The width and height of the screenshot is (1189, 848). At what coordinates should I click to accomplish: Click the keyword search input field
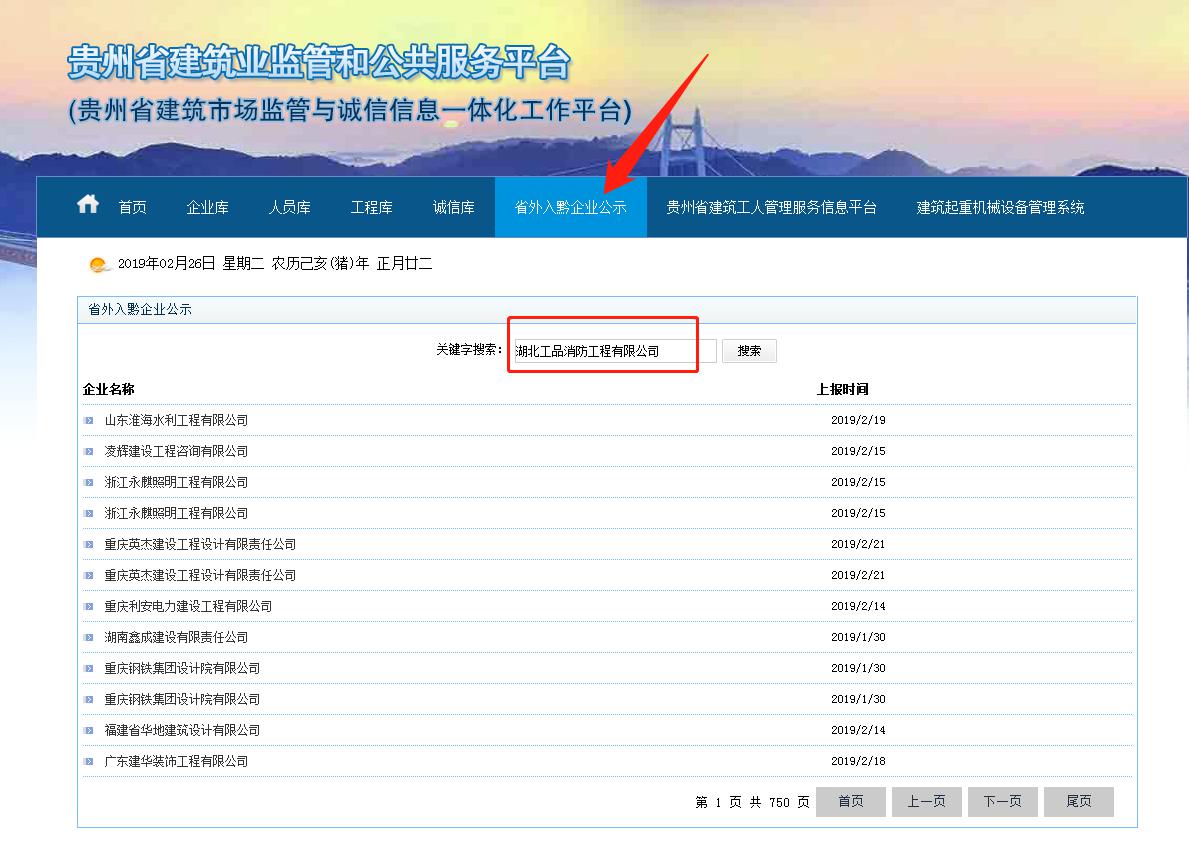point(614,351)
